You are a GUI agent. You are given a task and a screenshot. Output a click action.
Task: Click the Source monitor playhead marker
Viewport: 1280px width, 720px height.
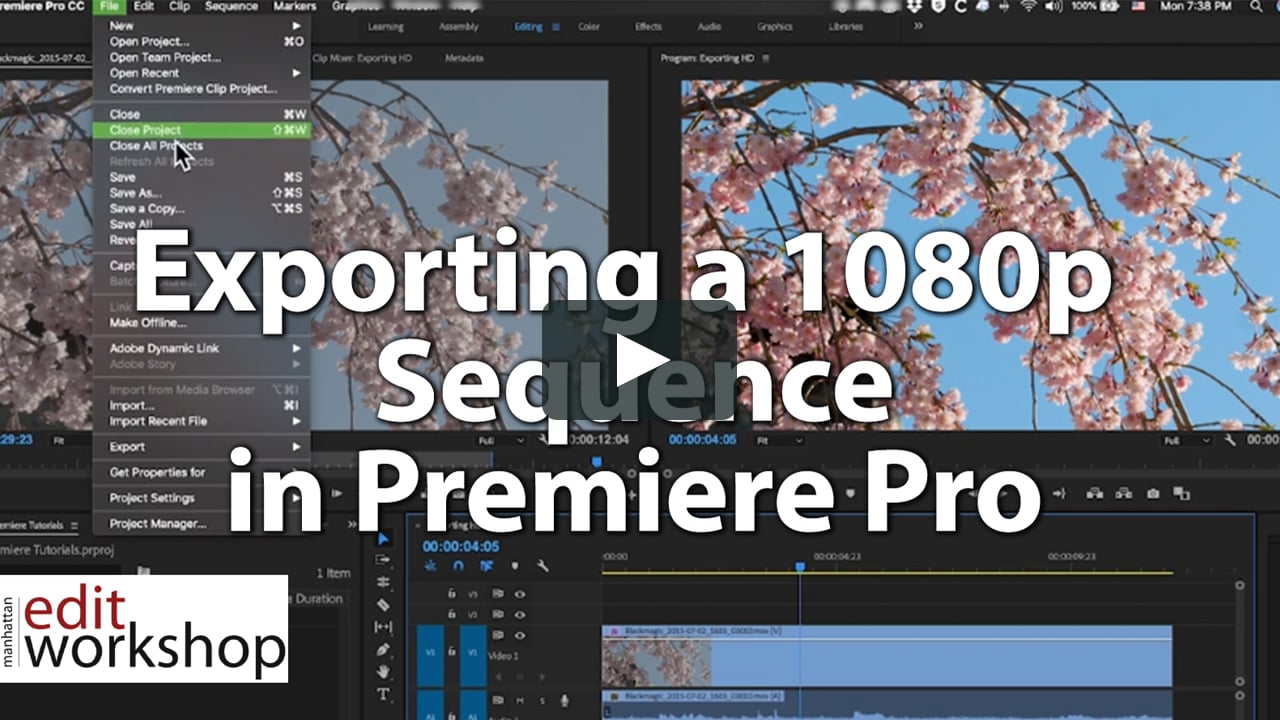[596, 462]
